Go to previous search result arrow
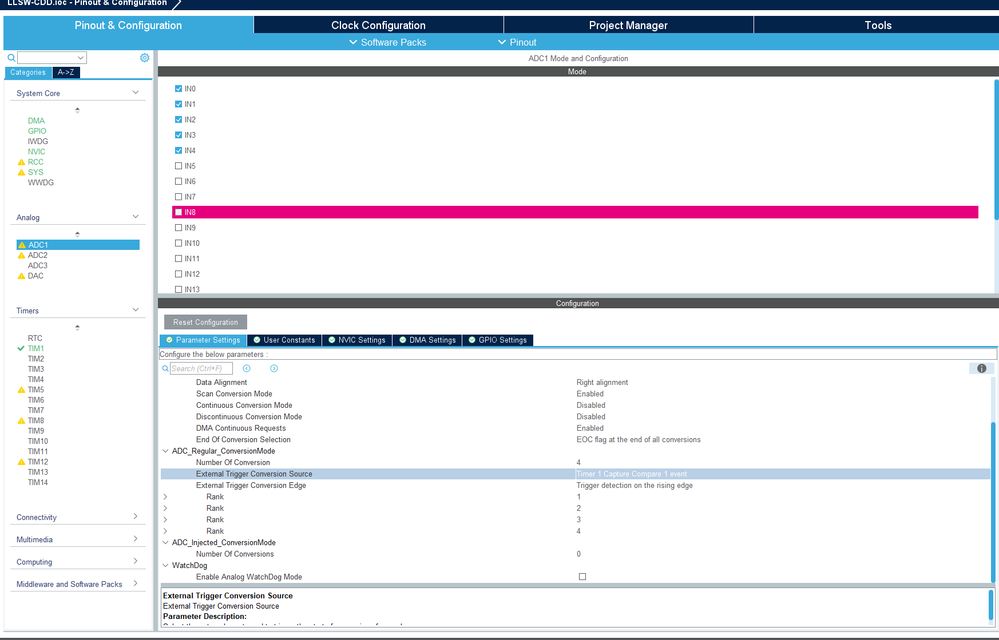Screen dimensions: 999x640 [247, 368]
